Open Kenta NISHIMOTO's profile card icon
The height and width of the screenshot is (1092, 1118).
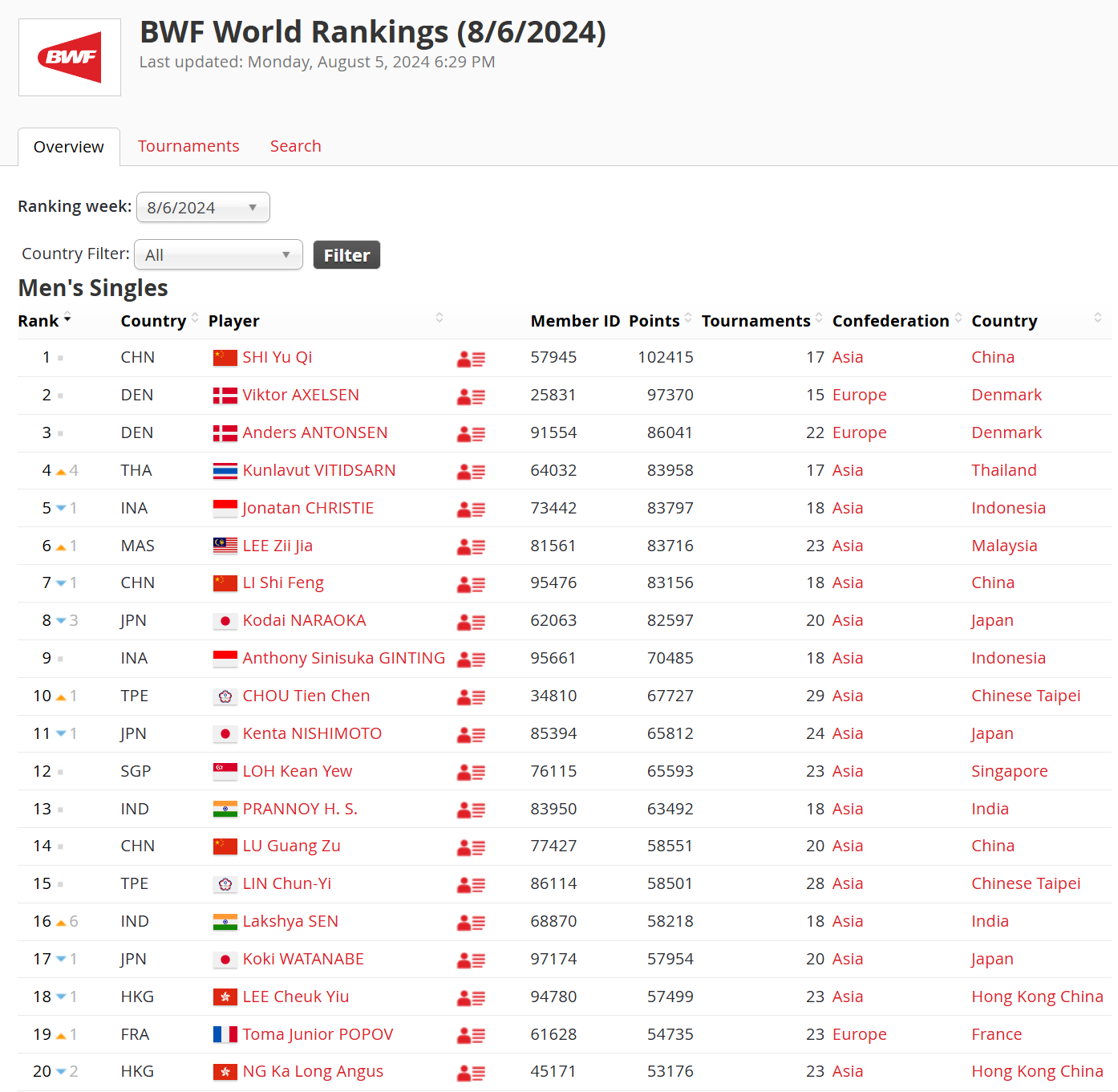[x=471, y=735]
